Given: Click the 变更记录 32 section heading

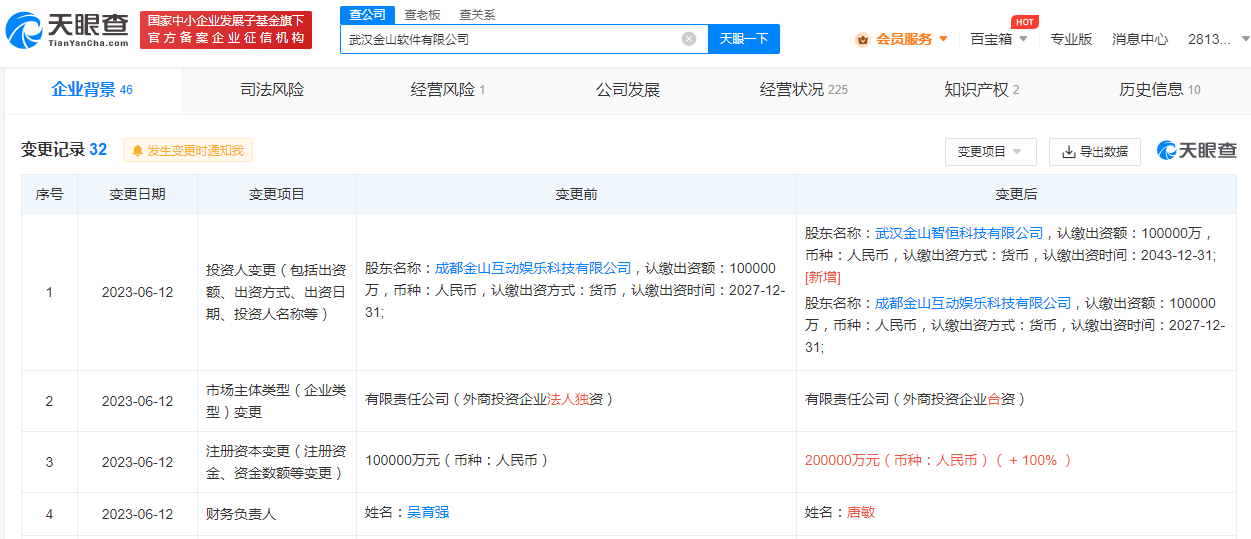Looking at the screenshot, I should (64, 150).
